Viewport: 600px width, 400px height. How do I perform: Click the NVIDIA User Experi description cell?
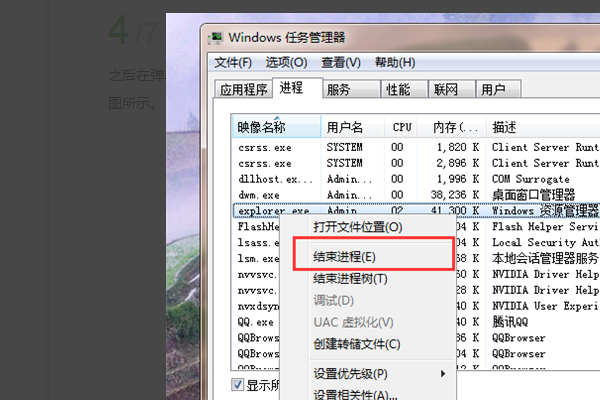pos(545,306)
